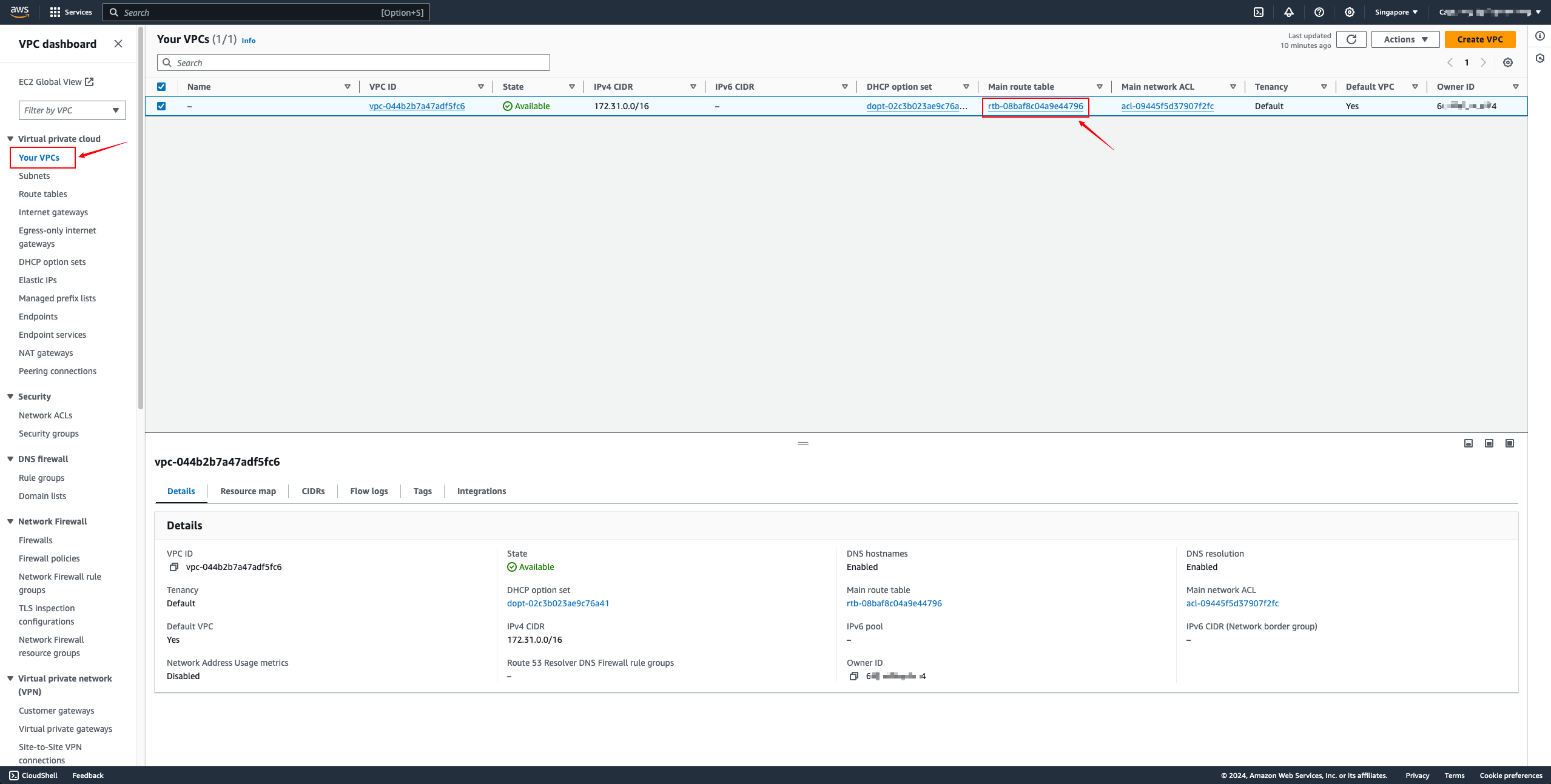
Task: Click the rtb-08baf8c04a9e44796 route table link
Action: (x=1034, y=106)
